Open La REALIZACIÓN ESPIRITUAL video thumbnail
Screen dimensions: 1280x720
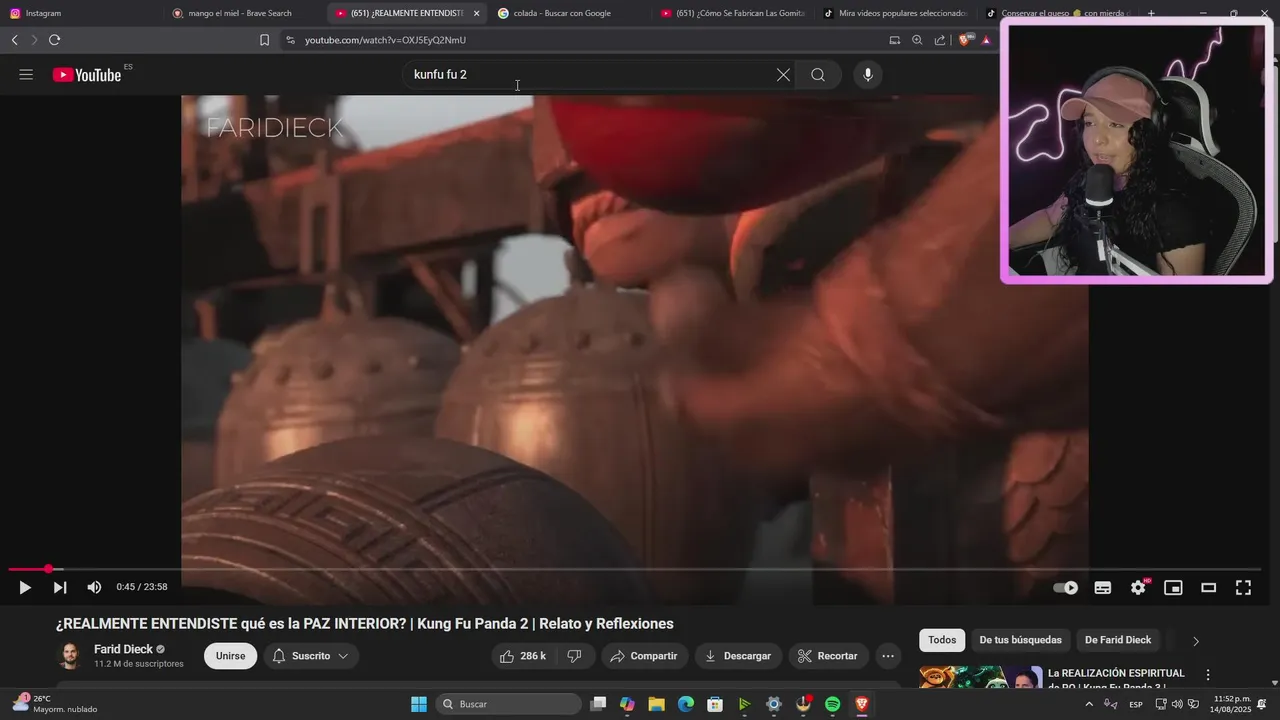981,677
